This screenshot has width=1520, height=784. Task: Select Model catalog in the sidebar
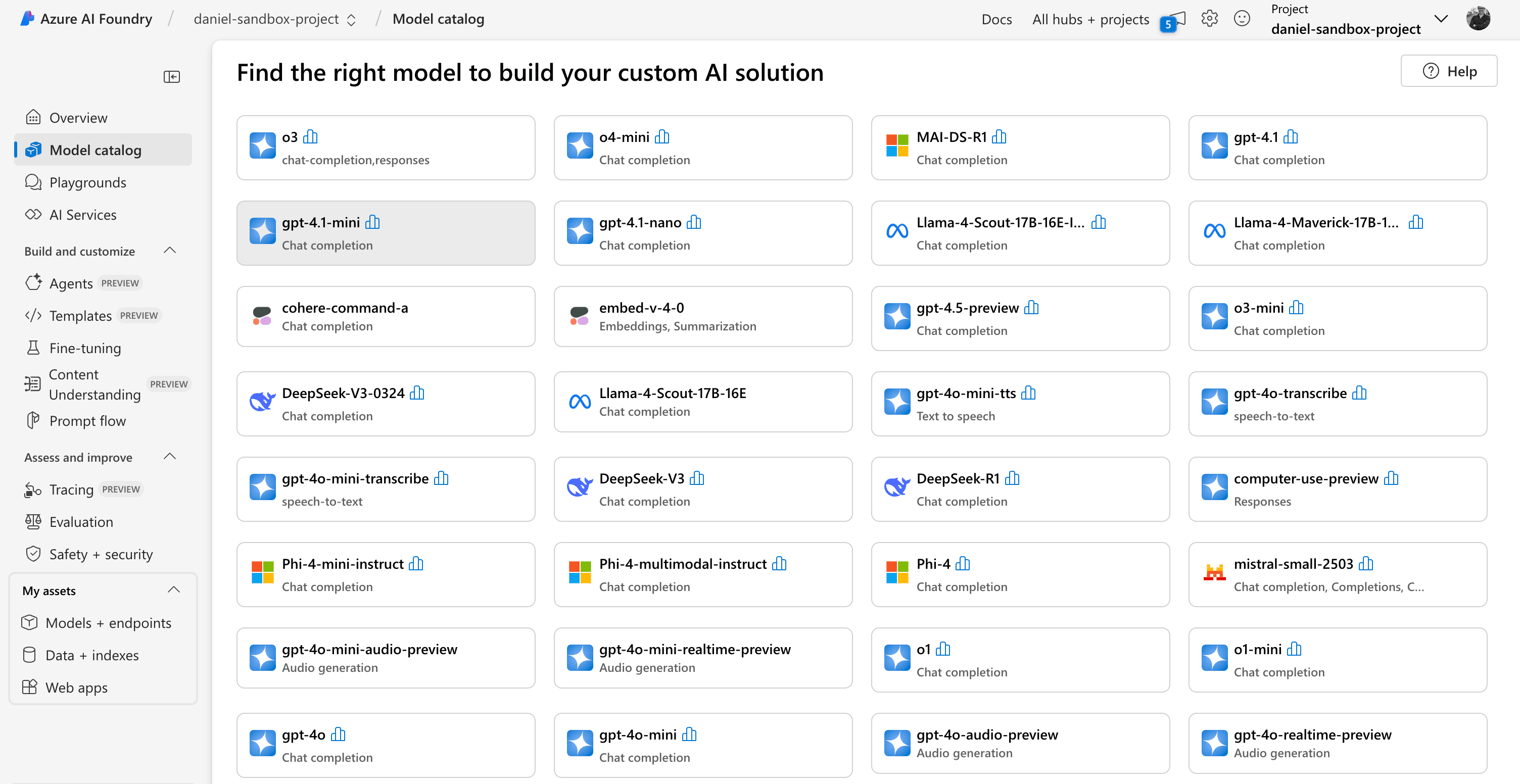(x=103, y=150)
